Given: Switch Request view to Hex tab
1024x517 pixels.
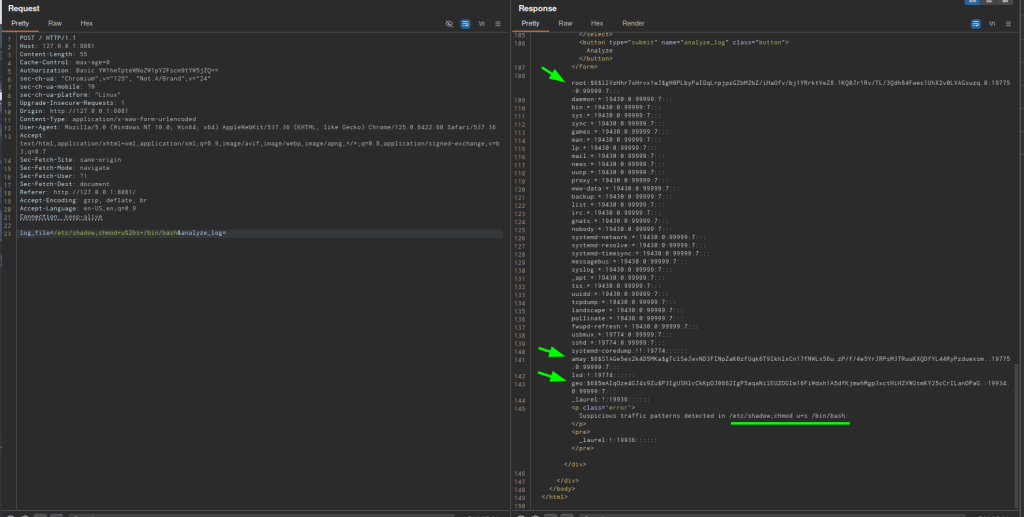Looking at the screenshot, I should (87, 22).
